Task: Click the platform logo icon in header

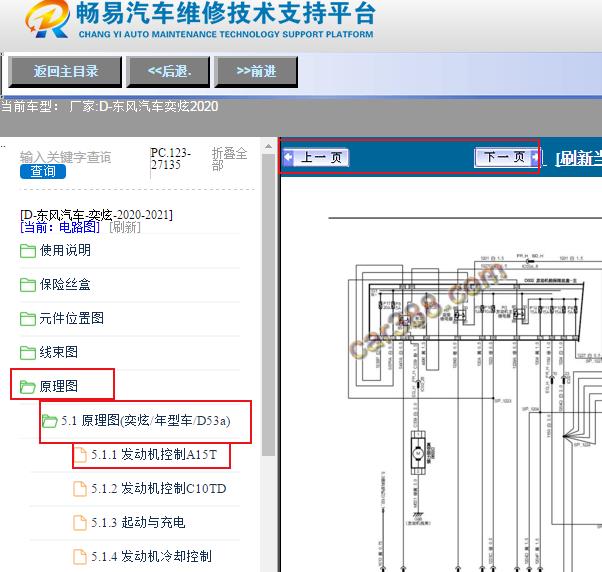Action: (x=48, y=19)
